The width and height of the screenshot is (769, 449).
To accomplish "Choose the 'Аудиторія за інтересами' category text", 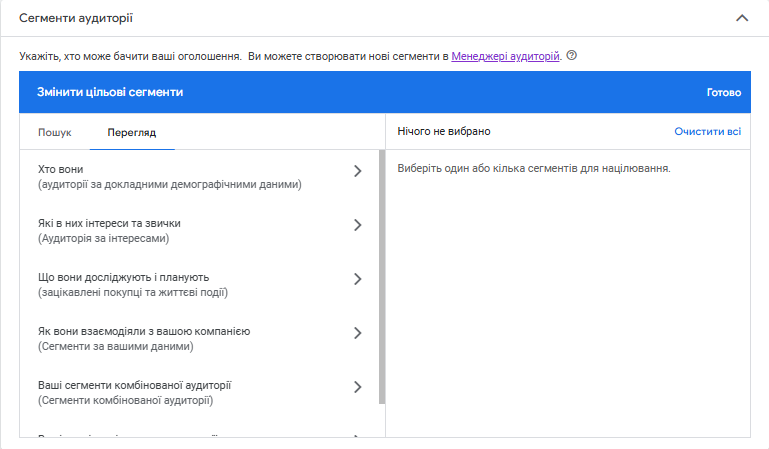I will click(104, 239).
